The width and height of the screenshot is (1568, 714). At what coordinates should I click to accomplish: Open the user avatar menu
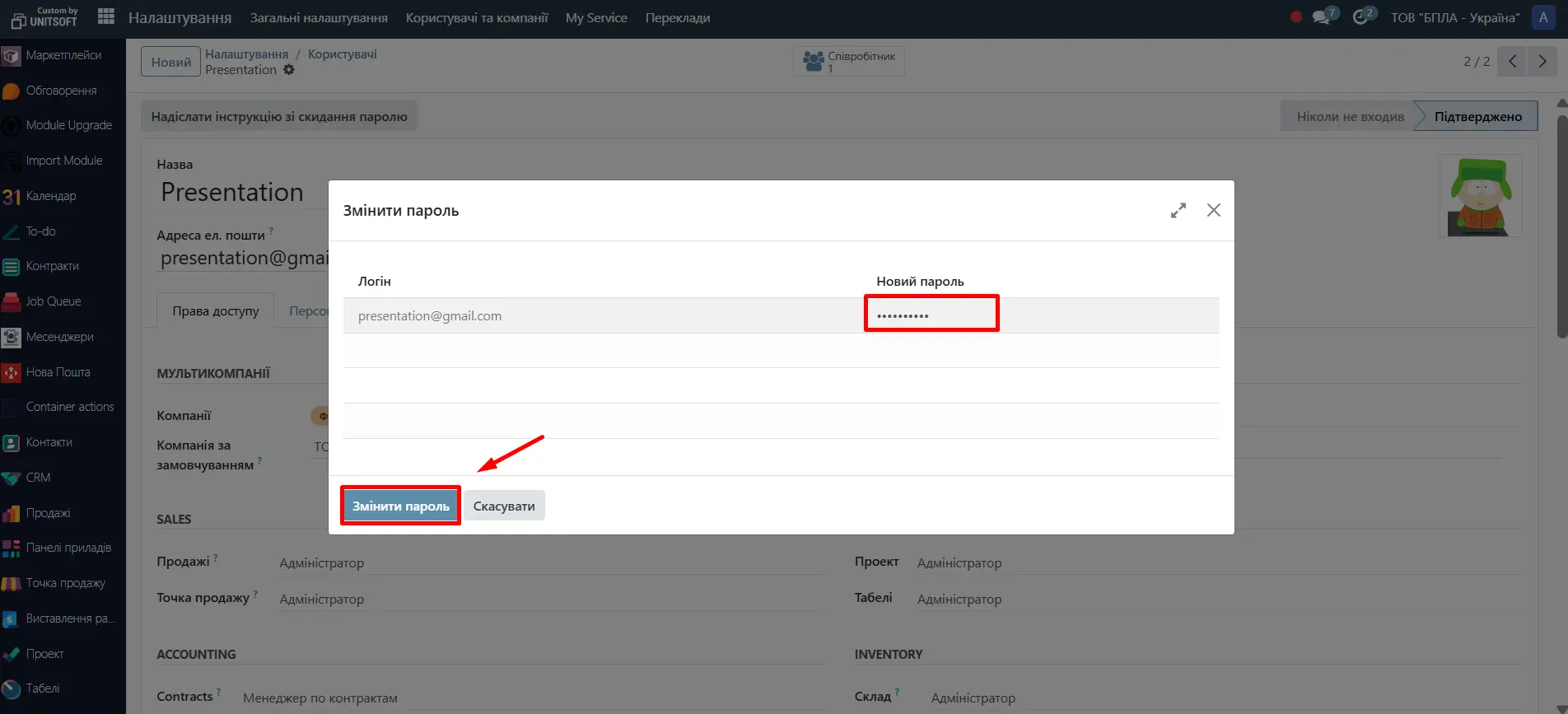pos(1543,17)
